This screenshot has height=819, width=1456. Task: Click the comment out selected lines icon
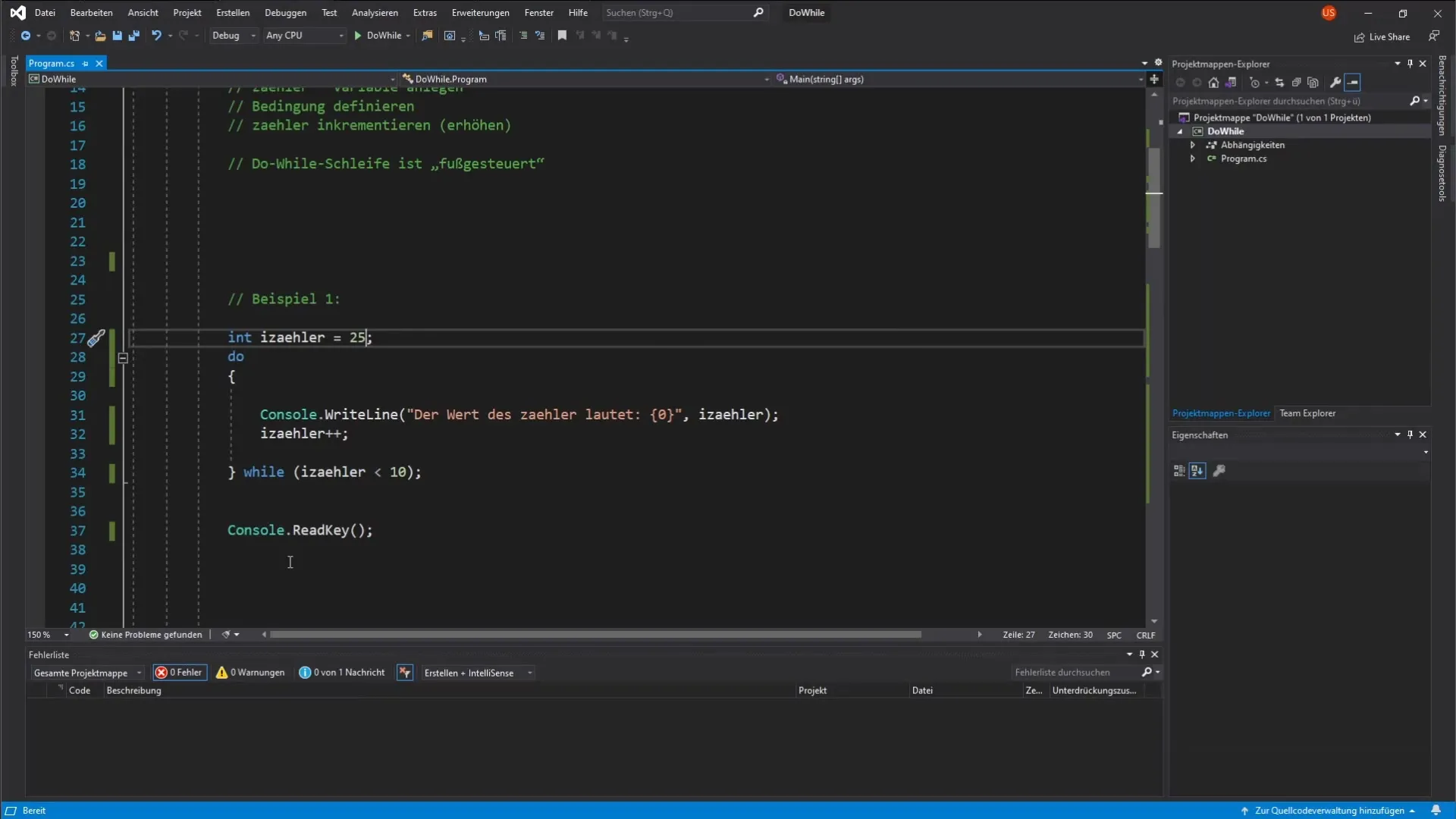[523, 36]
